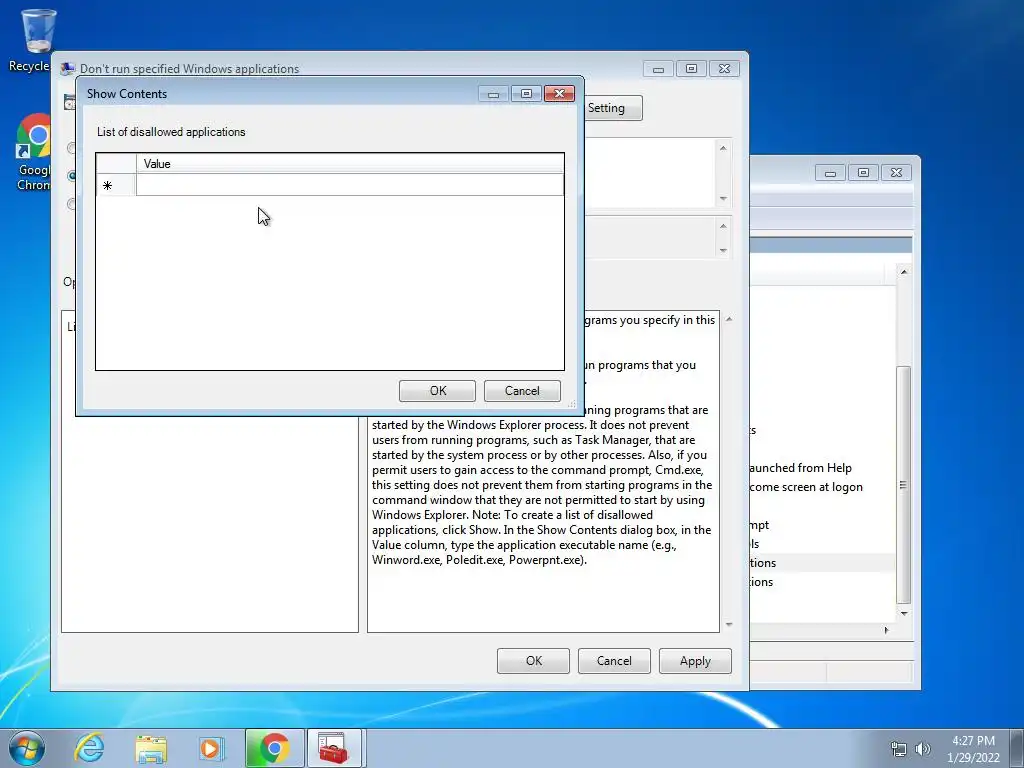Click OK in Show Contents dialog
This screenshot has height=768, width=1024.
(438, 391)
